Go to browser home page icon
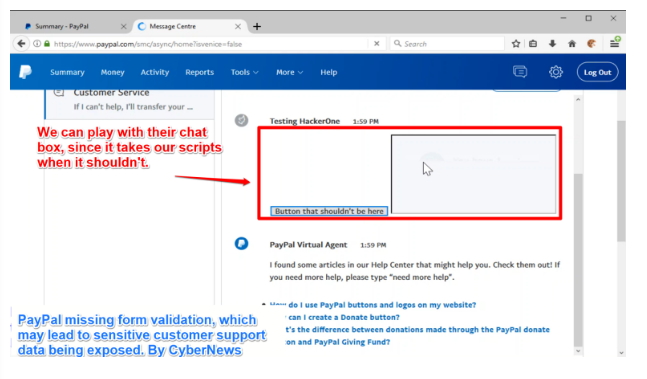This screenshot has width=647, height=379. [x=572, y=44]
